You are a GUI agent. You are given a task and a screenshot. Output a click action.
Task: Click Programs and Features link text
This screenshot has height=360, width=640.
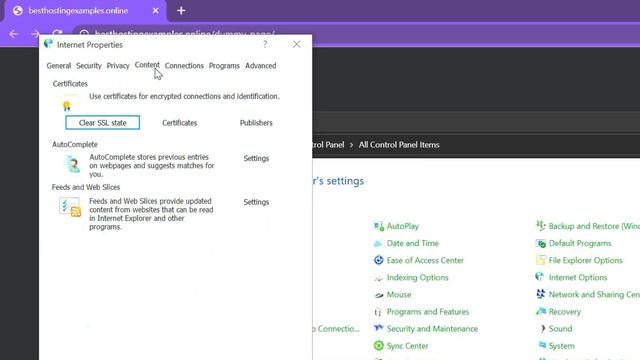[428, 312]
